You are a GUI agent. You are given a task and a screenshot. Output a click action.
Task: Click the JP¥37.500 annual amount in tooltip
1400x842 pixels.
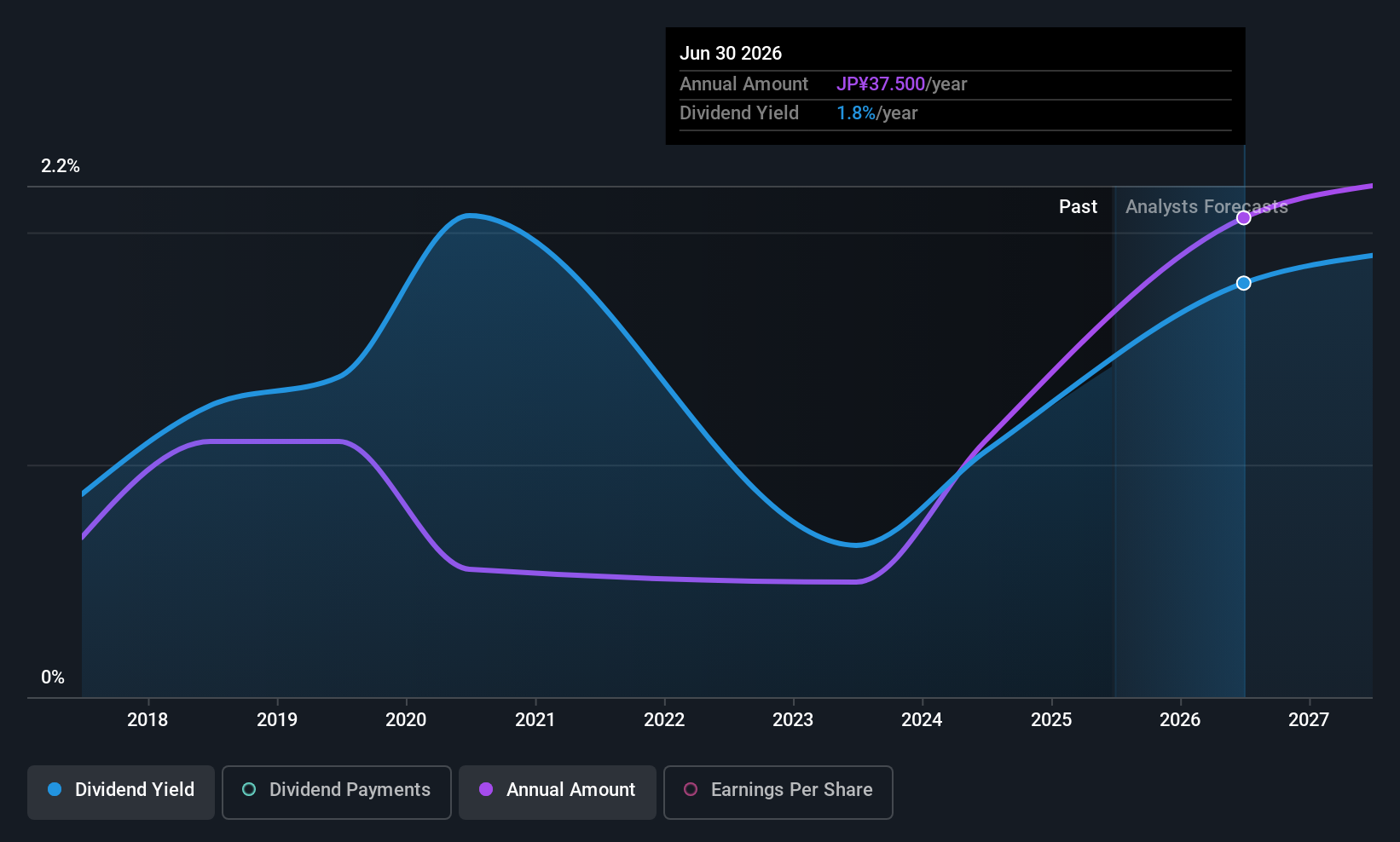(x=881, y=84)
